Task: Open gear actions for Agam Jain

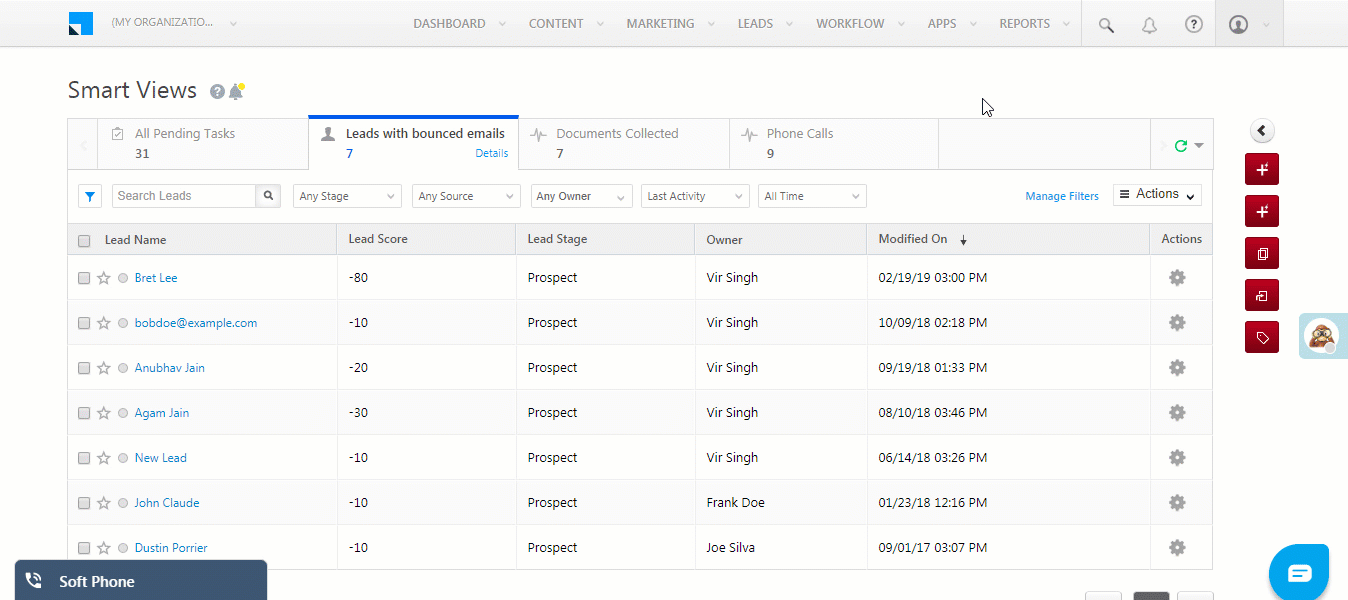Action: point(1177,413)
